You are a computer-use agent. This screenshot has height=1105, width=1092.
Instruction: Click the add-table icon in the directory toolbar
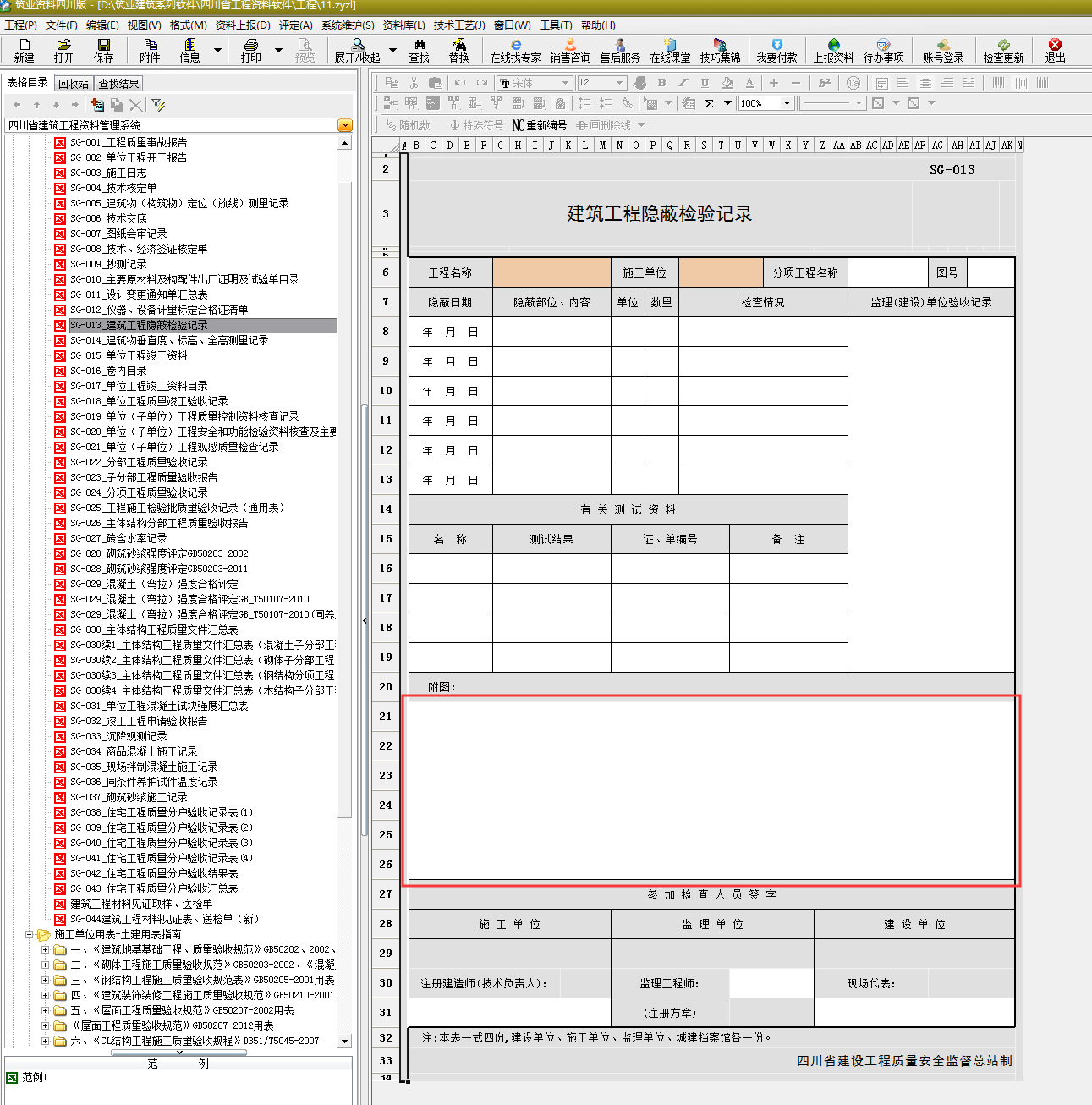[x=97, y=105]
